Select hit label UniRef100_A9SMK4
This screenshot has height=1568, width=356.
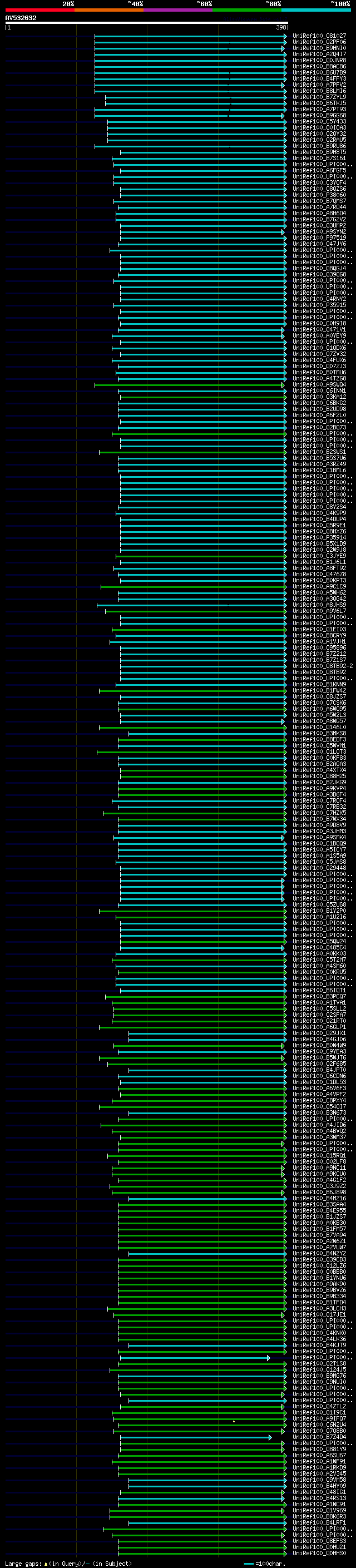319,837
